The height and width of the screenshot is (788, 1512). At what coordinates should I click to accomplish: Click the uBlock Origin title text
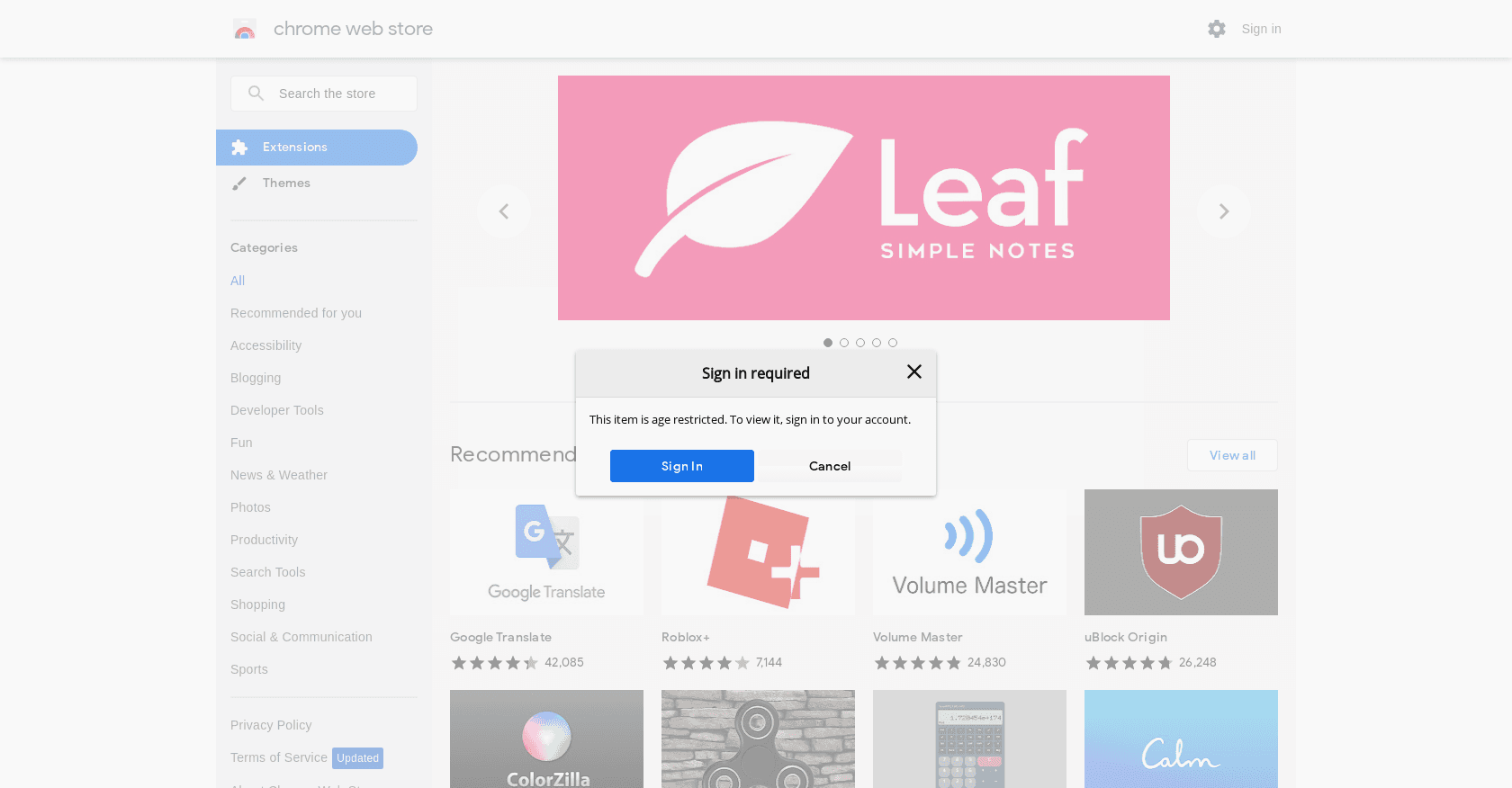pos(1126,637)
